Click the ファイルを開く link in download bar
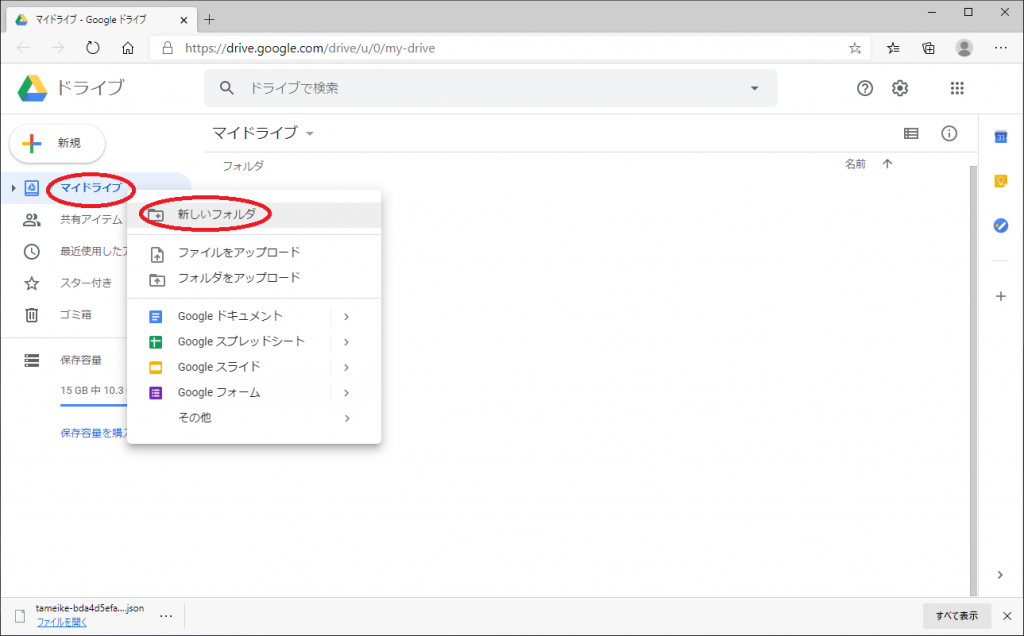This screenshot has width=1024, height=636. click(x=62, y=622)
